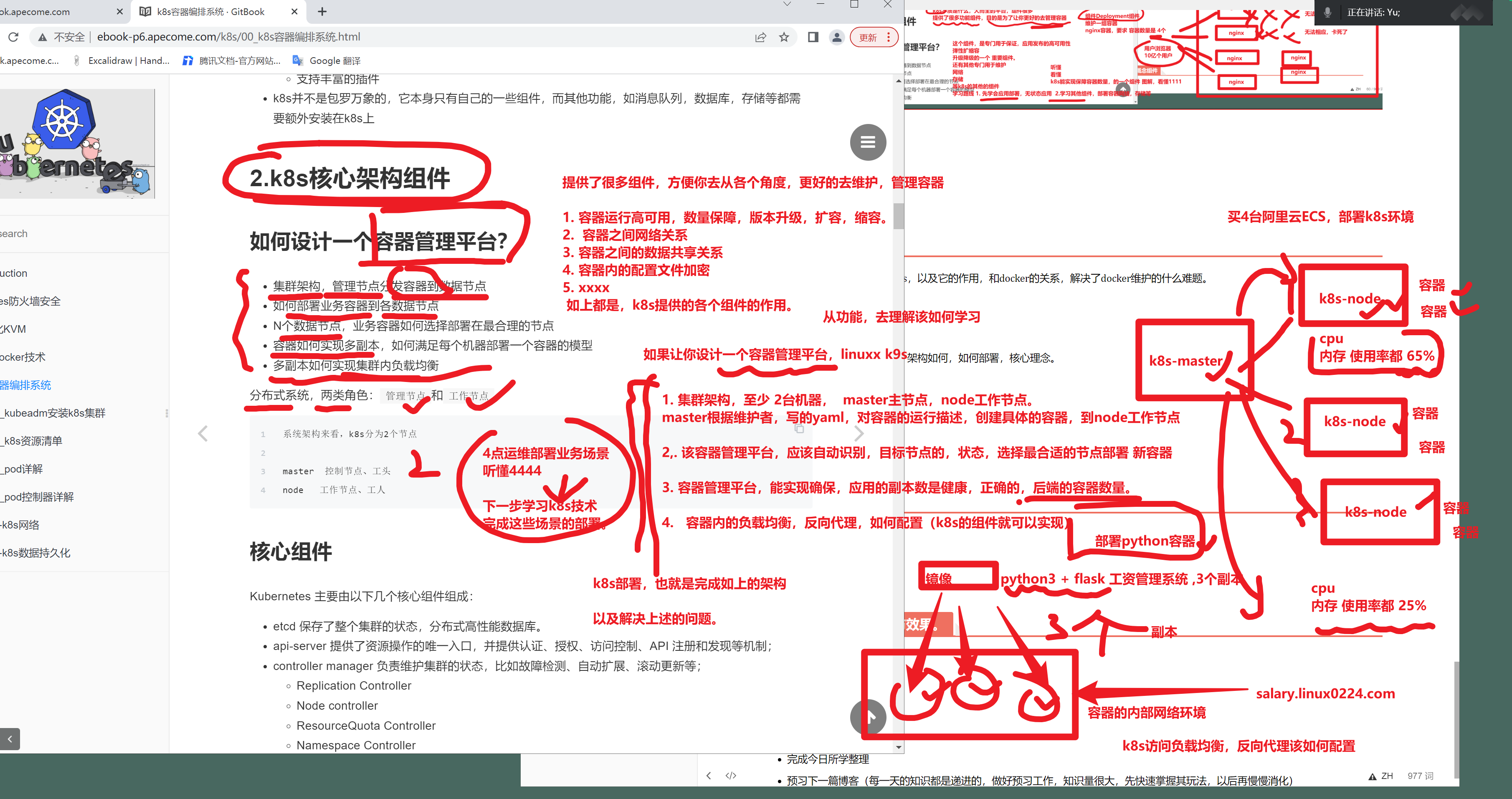Open the Chrome profile avatar
This screenshot has width=1512, height=799.
point(836,37)
